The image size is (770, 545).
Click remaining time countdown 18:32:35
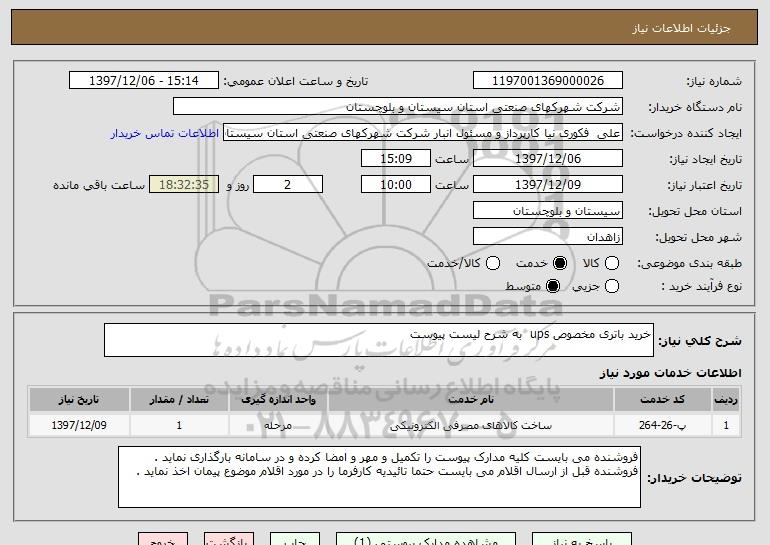[184, 185]
